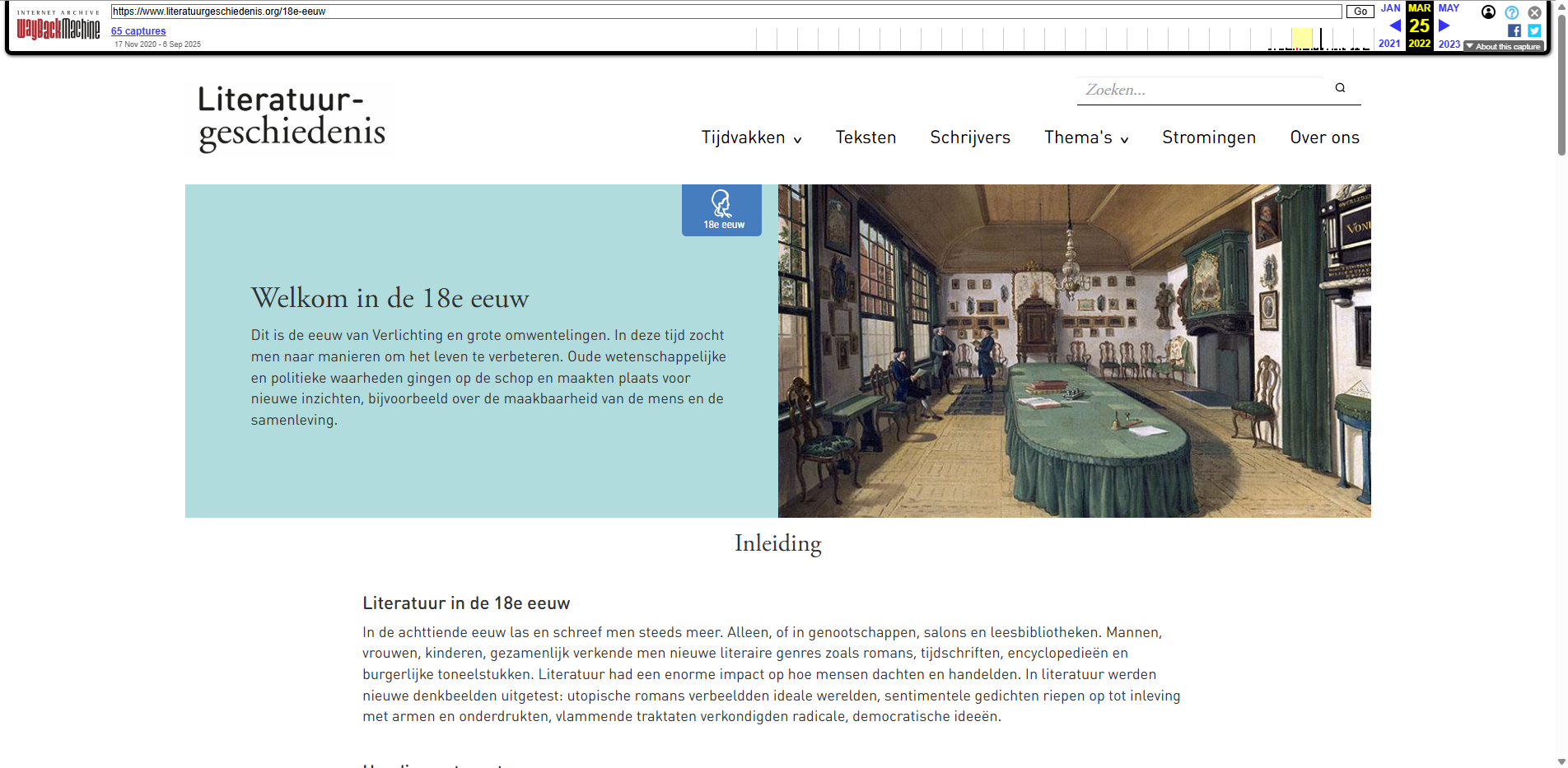Click the search magnifier icon
1568x768 pixels.
(1340, 88)
